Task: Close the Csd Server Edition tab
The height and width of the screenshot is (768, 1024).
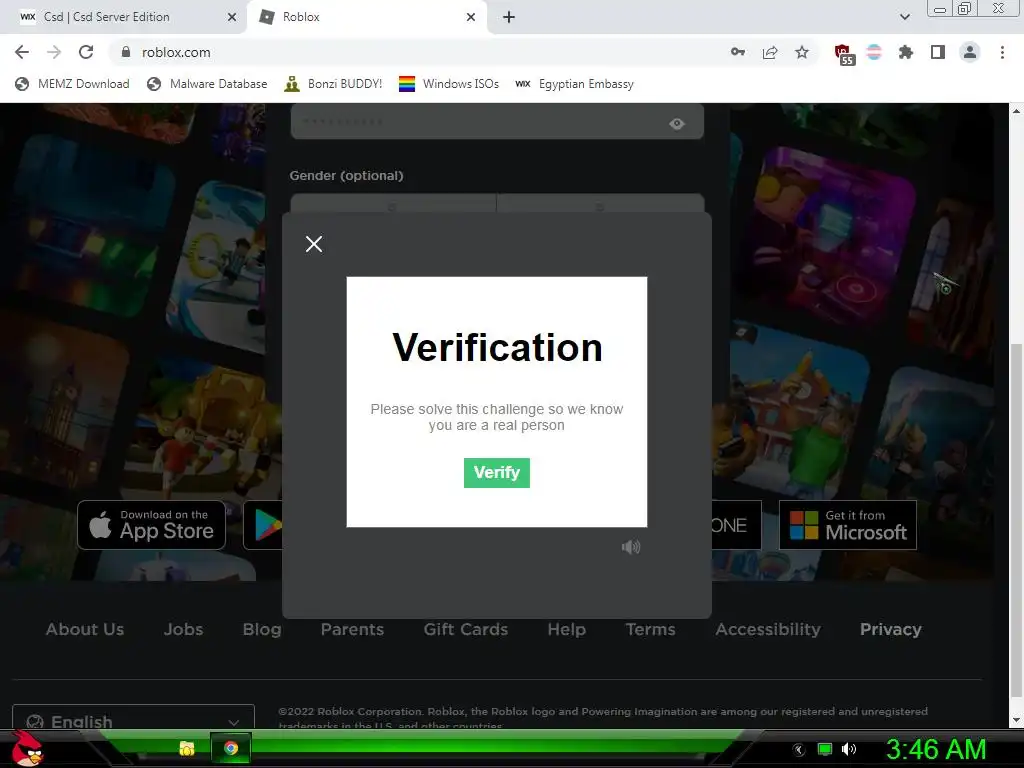Action: click(x=232, y=17)
